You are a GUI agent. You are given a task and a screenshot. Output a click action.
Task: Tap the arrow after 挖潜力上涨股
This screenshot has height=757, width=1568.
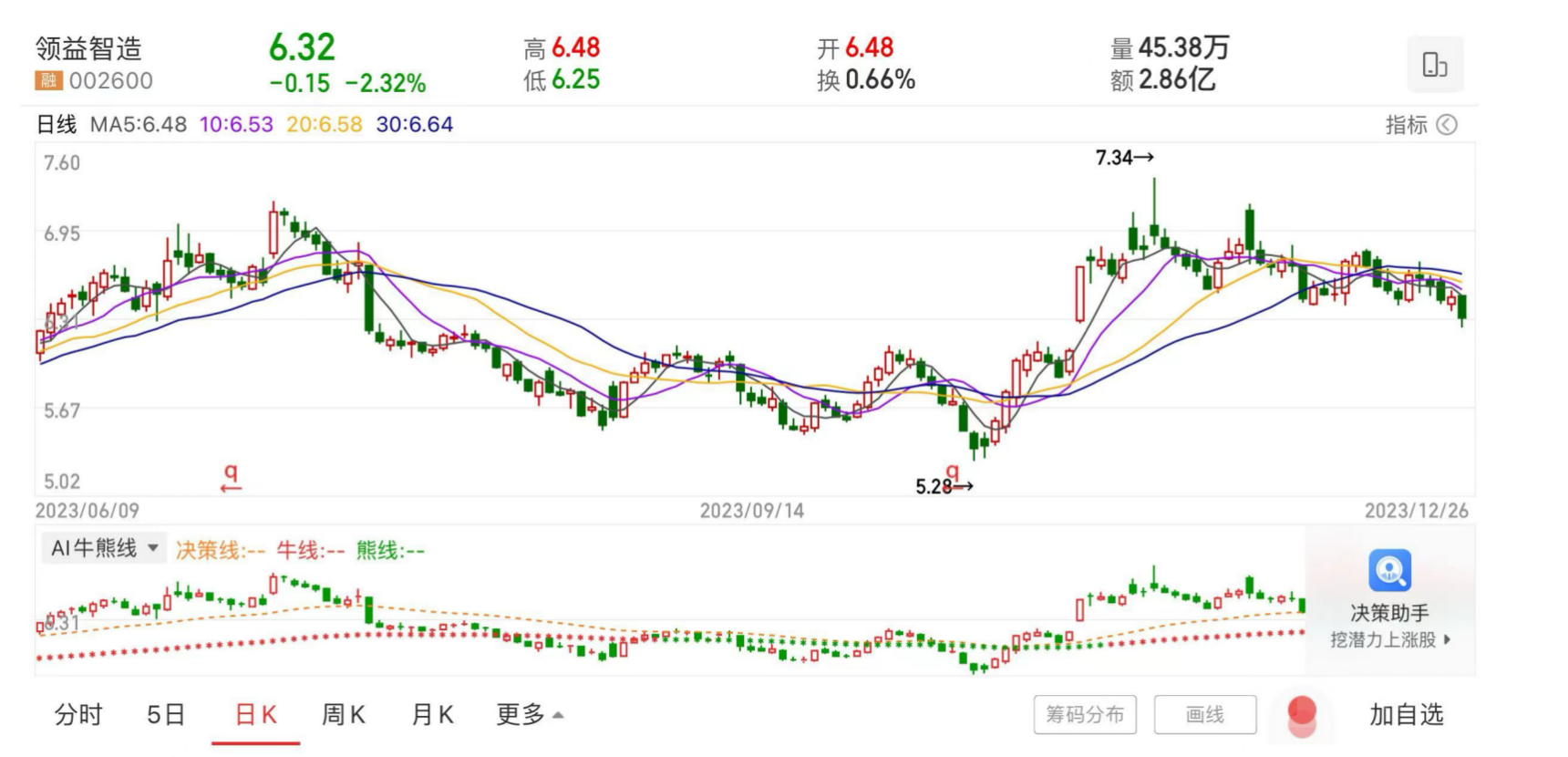(x=1447, y=640)
